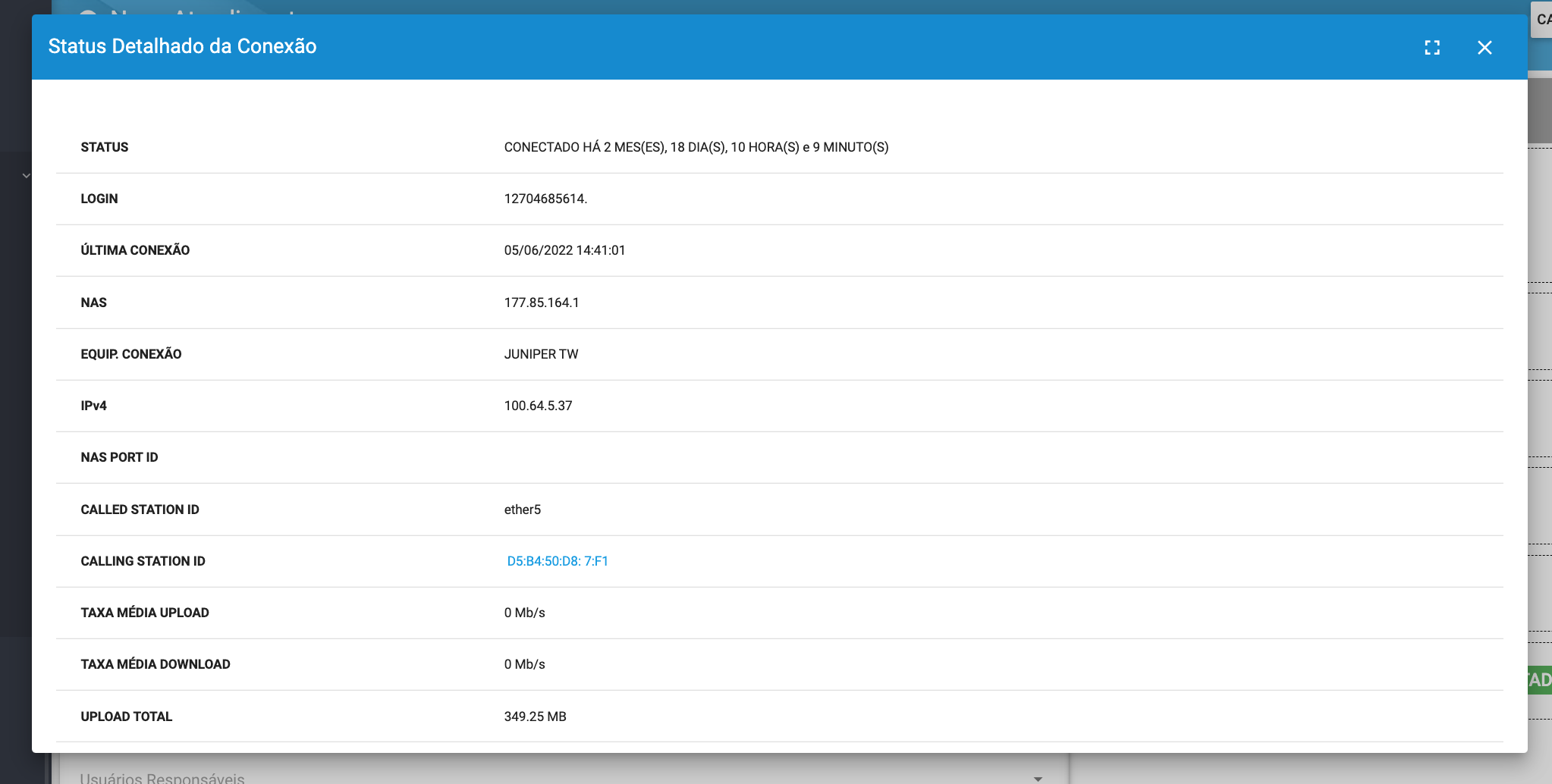Screen dimensions: 1552x784
Task: Select the called station value ether5
Action: tap(522, 510)
